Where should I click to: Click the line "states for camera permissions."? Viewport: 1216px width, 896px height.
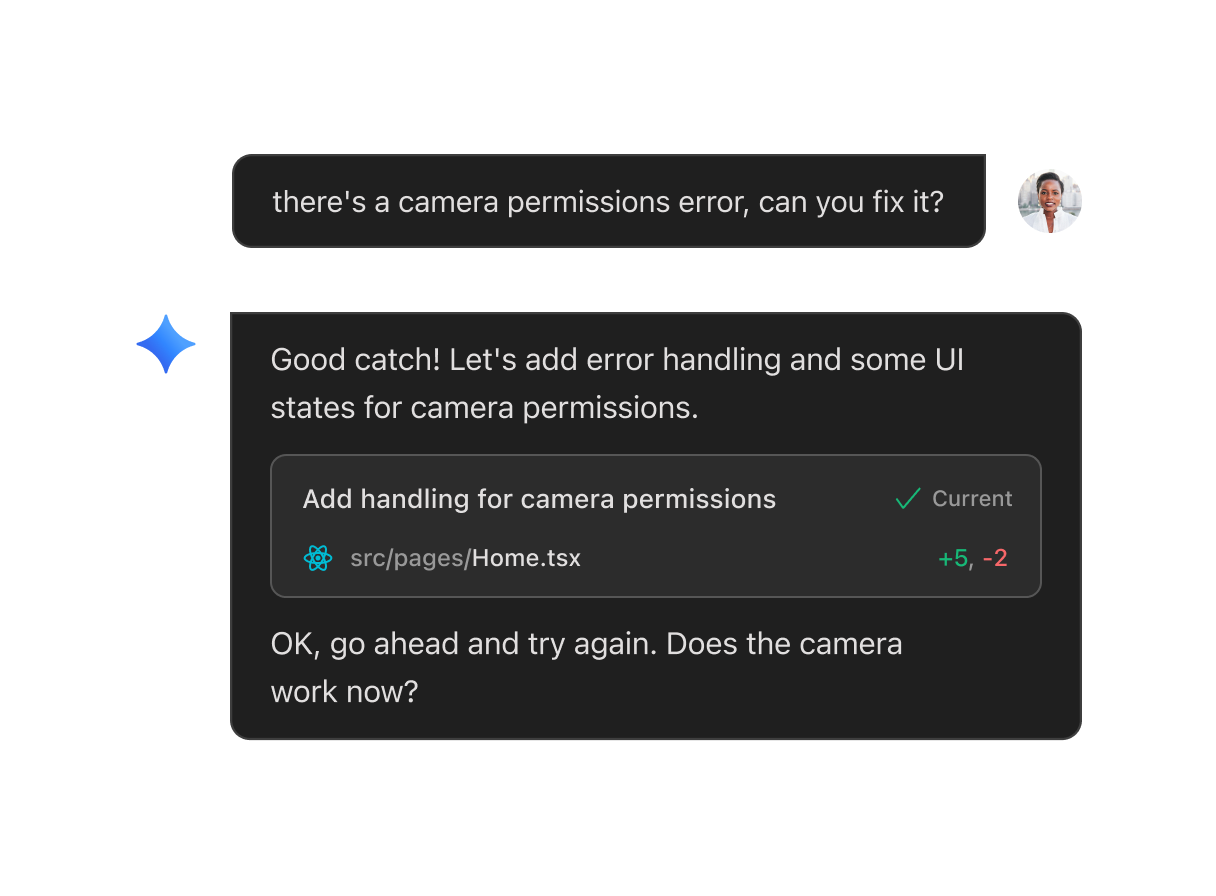click(484, 408)
